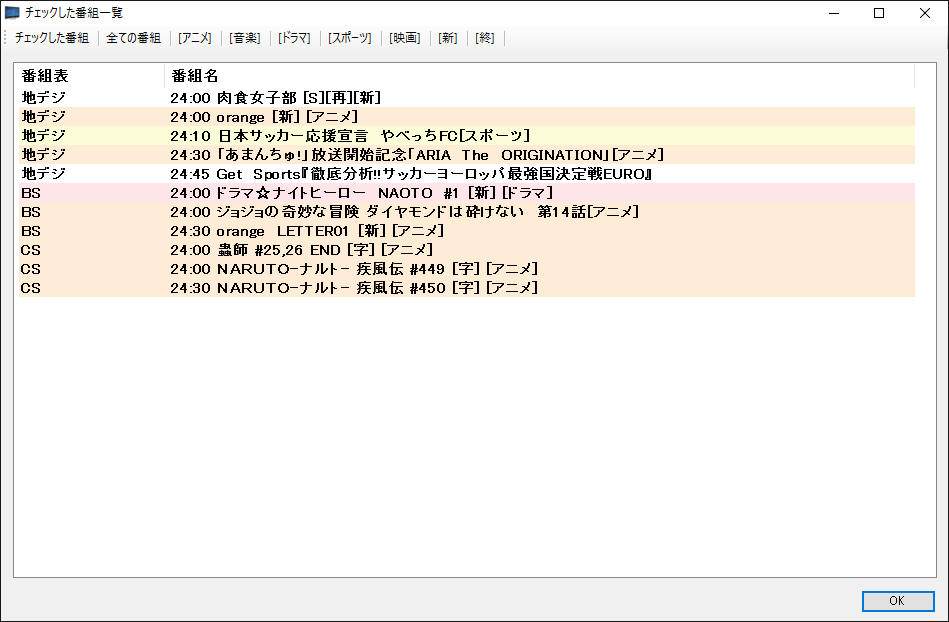The image size is (949, 622).
Task: Close the チェックした番組一覧 window
Action: [925, 13]
